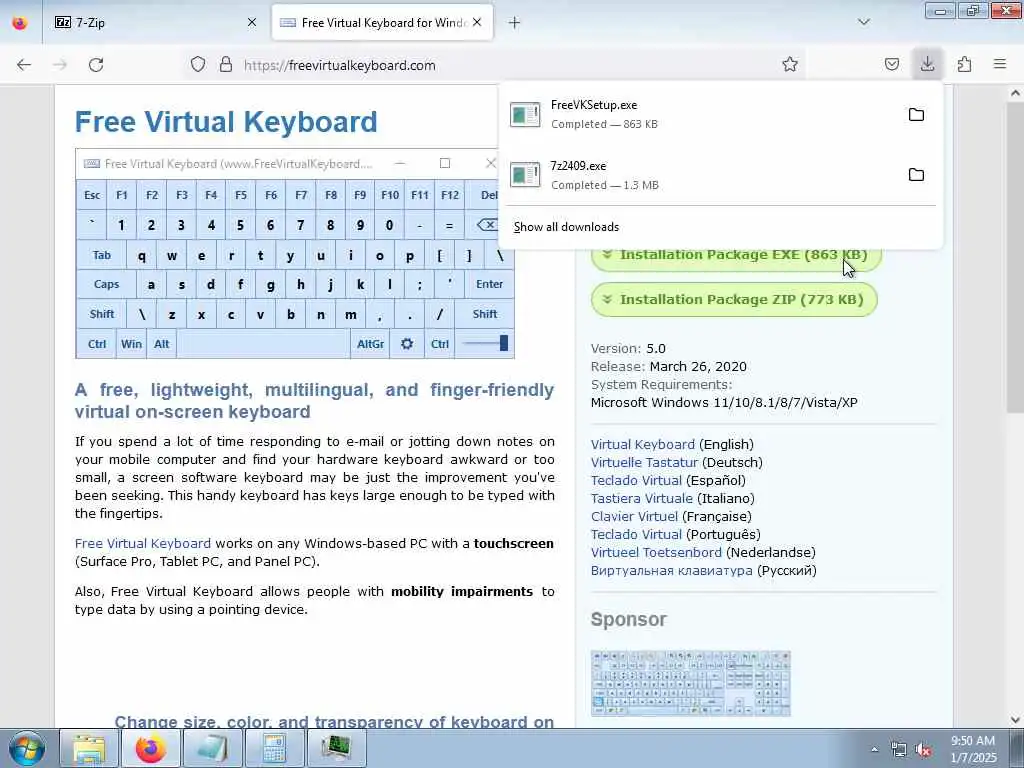Viewport: 1024px width, 768px height.
Task: Open Firefox hamburger application menu
Action: (1000, 64)
